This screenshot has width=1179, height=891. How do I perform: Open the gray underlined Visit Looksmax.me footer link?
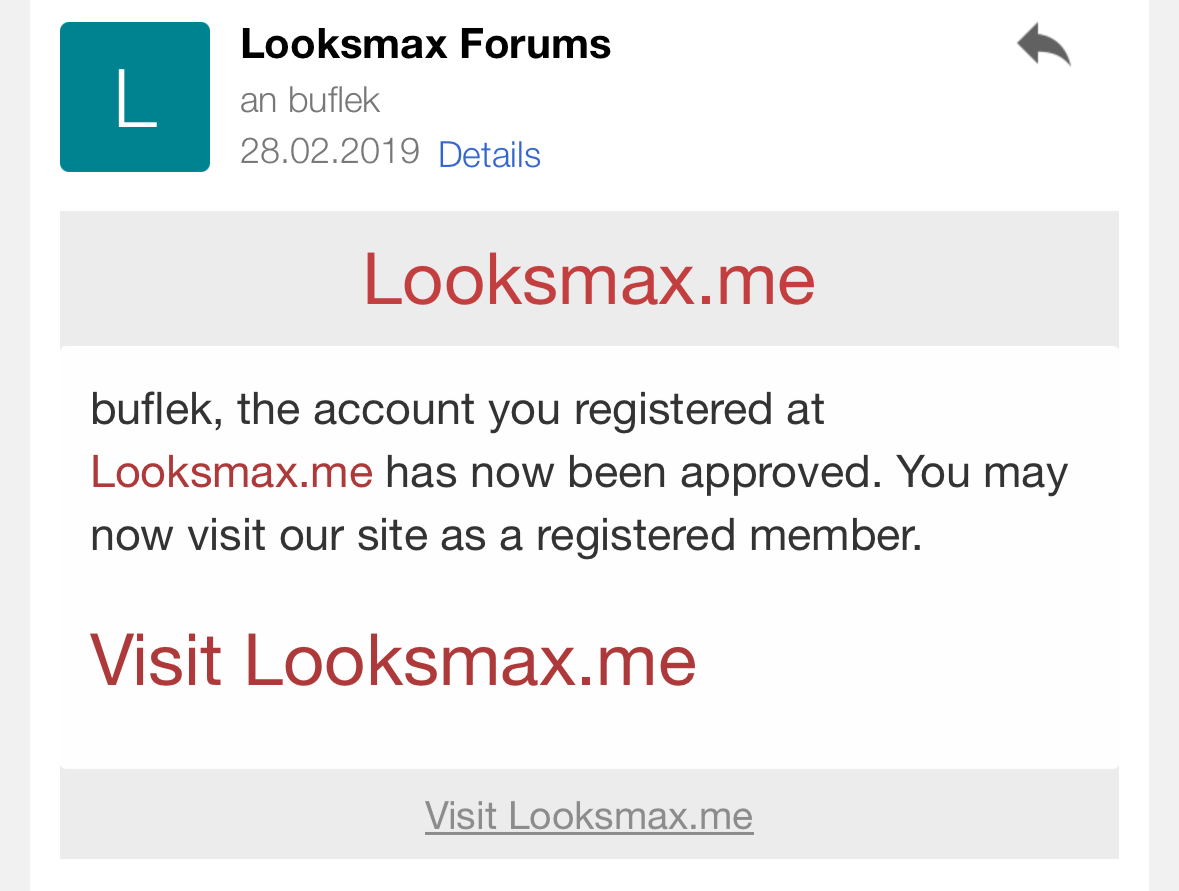(588, 816)
